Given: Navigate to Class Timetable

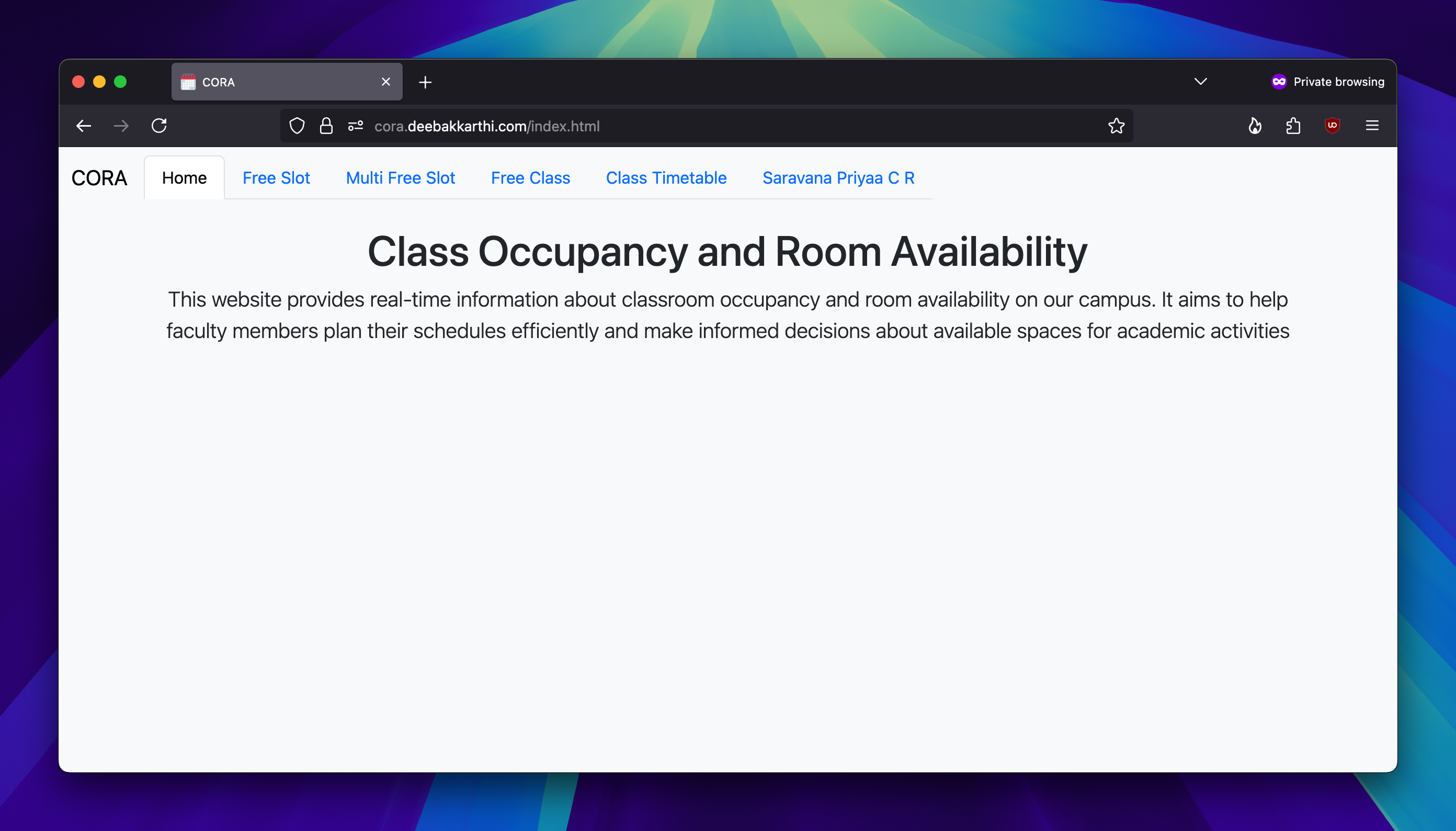Looking at the screenshot, I should 666,178.
